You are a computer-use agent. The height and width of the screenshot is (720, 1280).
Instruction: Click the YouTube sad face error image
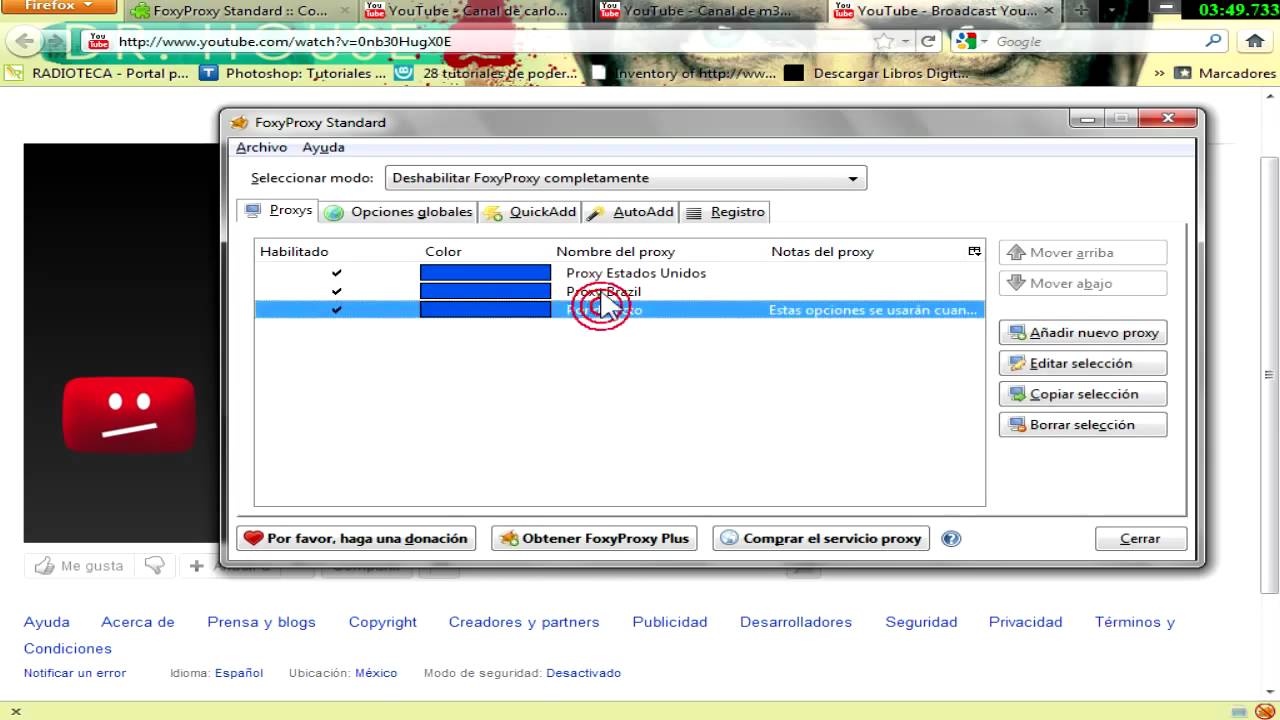coord(129,413)
